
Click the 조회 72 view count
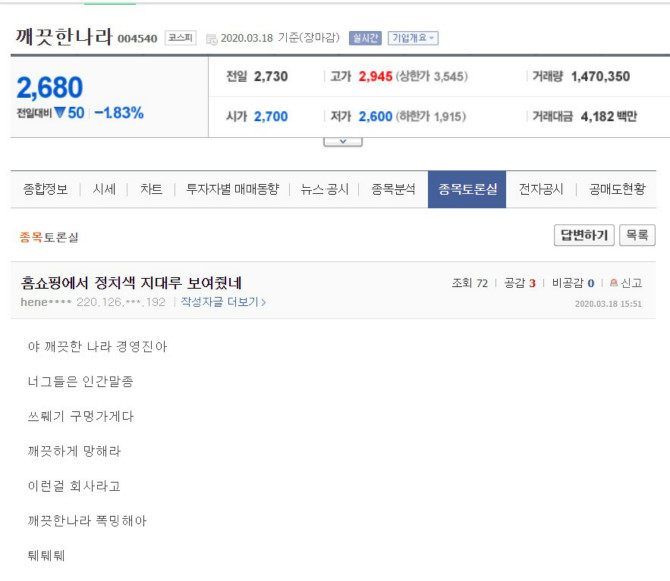coord(470,283)
